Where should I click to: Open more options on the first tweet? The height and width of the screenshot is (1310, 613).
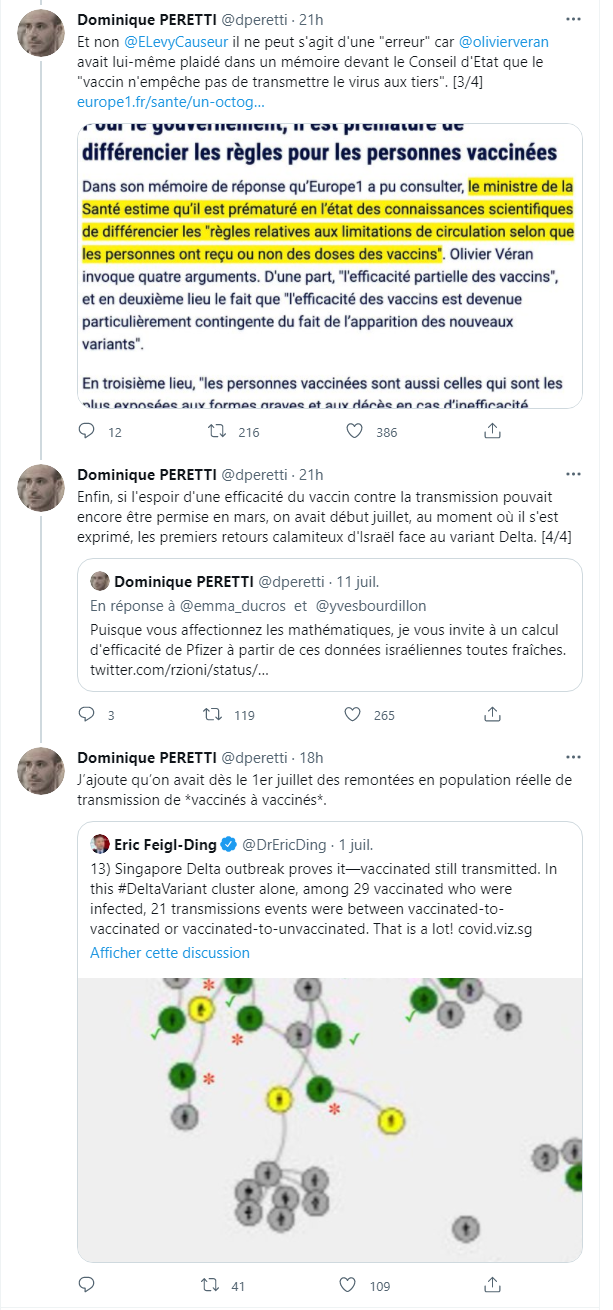click(573, 19)
